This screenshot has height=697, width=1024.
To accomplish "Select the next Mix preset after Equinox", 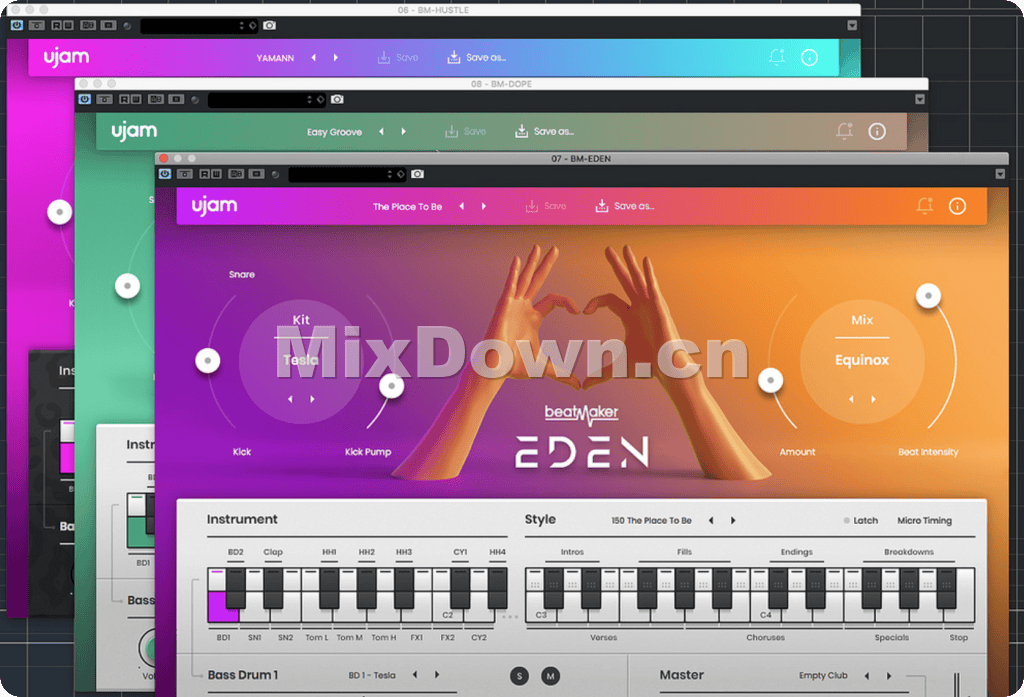I will tap(873, 398).
